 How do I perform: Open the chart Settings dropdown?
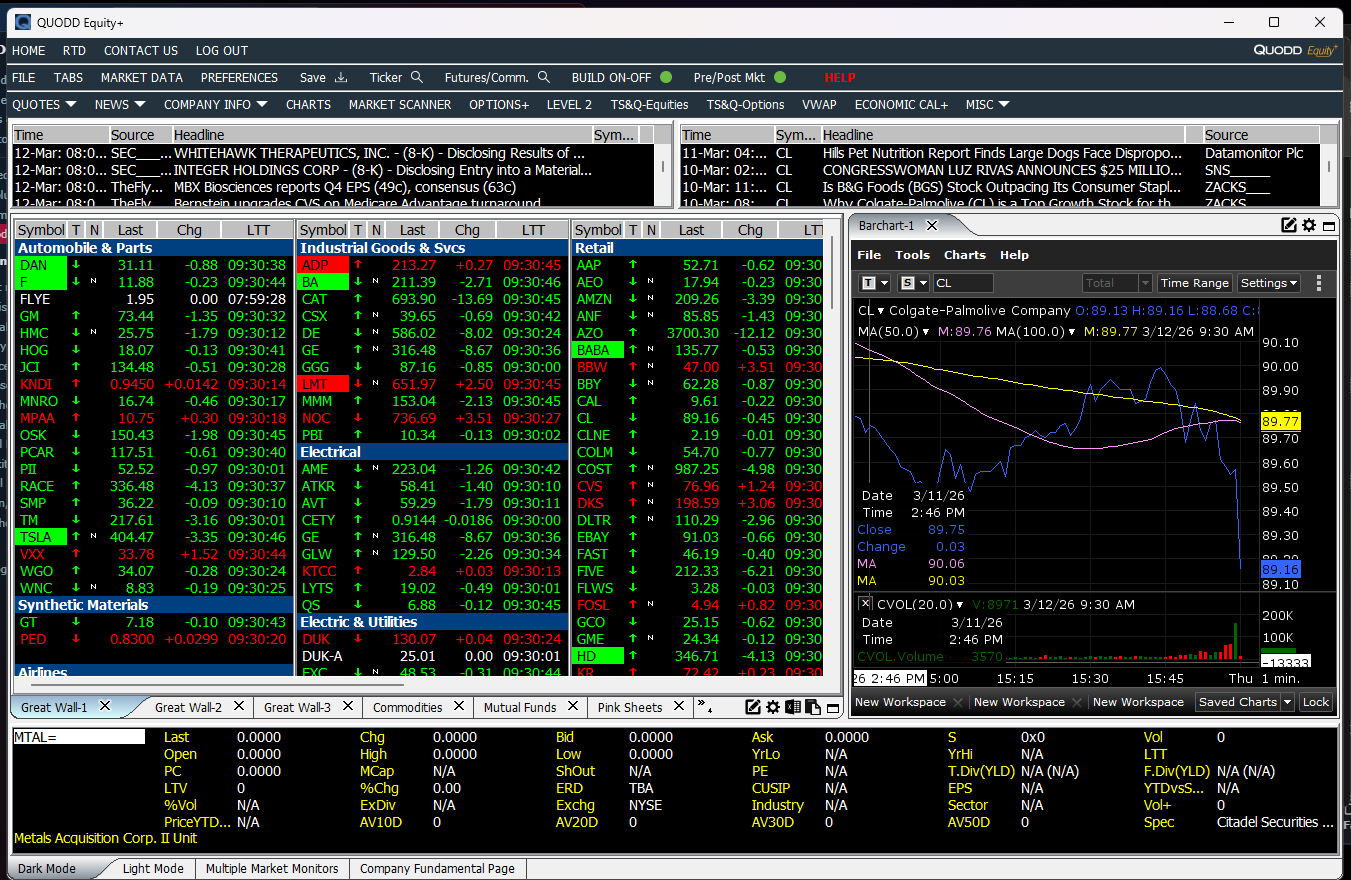(1268, 283)
